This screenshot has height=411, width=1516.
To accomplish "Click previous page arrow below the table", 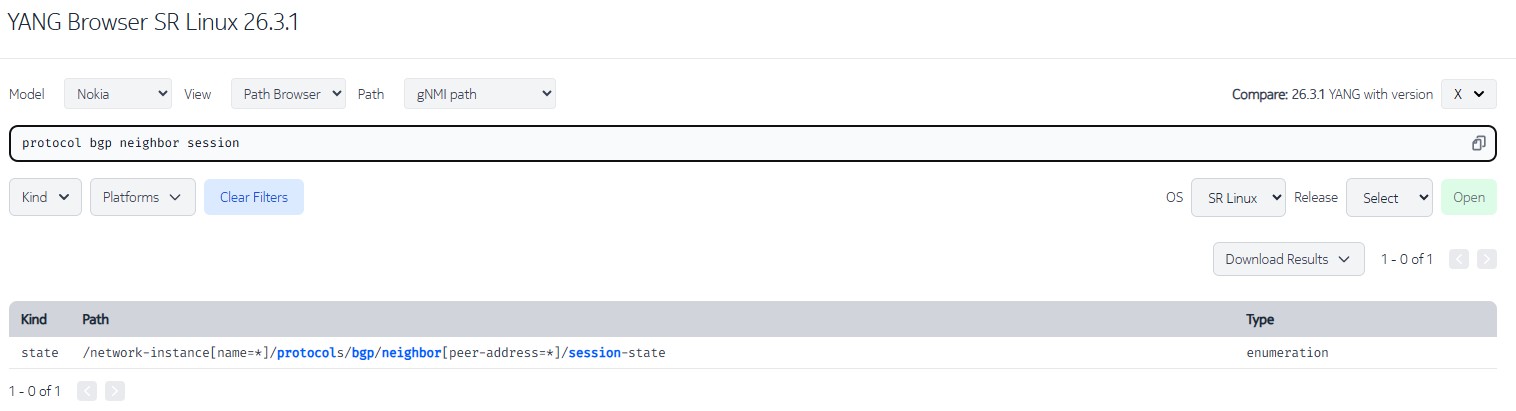I will 87,391.
